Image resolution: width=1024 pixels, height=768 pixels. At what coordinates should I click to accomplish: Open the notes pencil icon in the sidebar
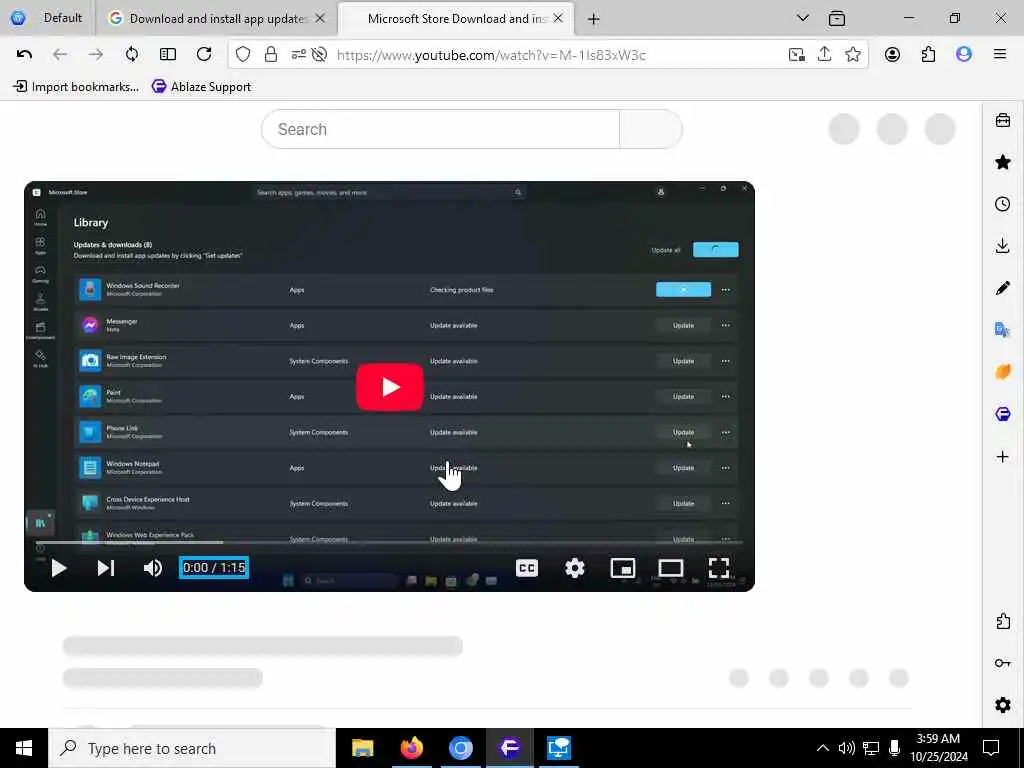pyautogui.click(x=1003, y=288)
